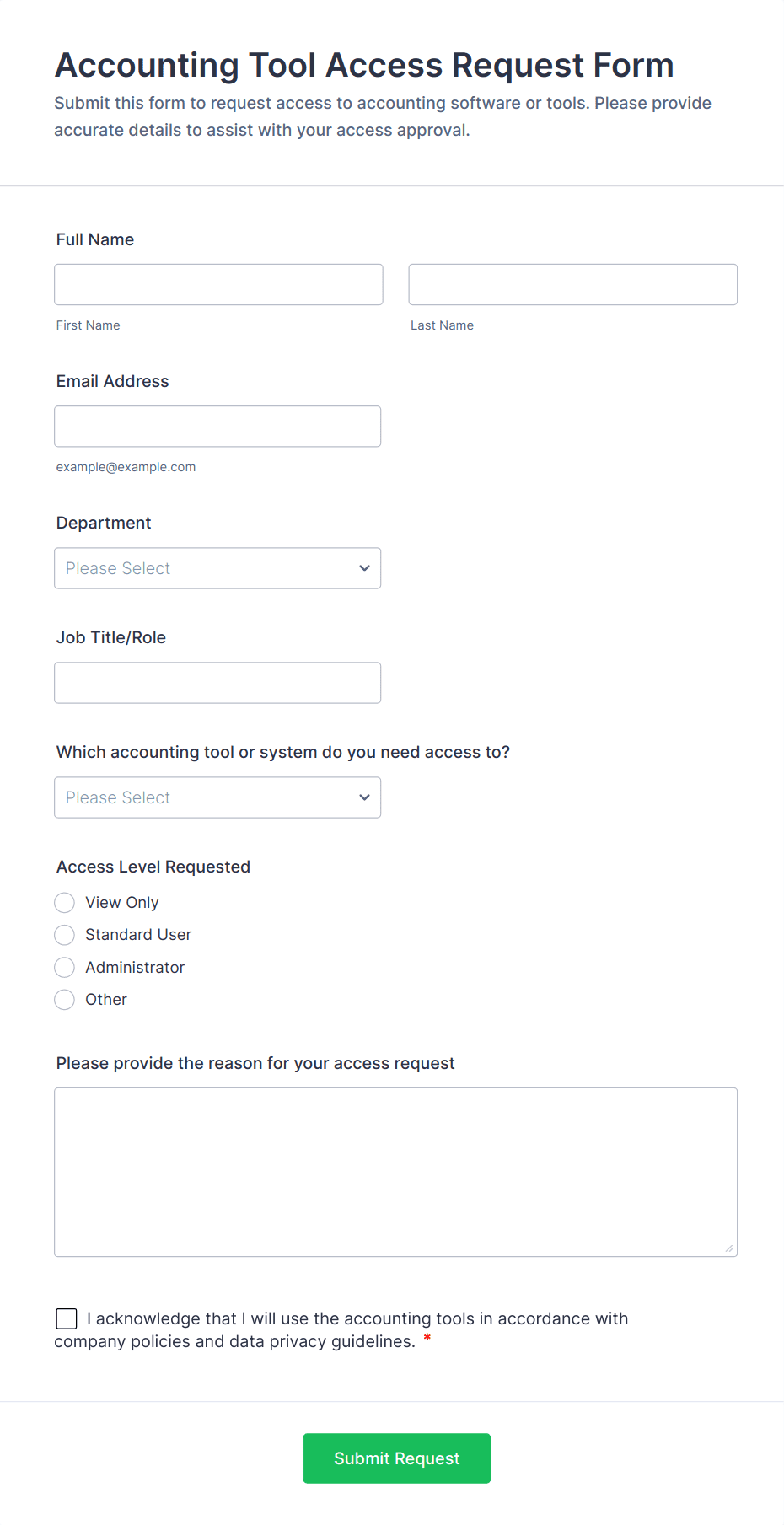
Task: Click the access request reason text area
Action: tap(395, 1172)
